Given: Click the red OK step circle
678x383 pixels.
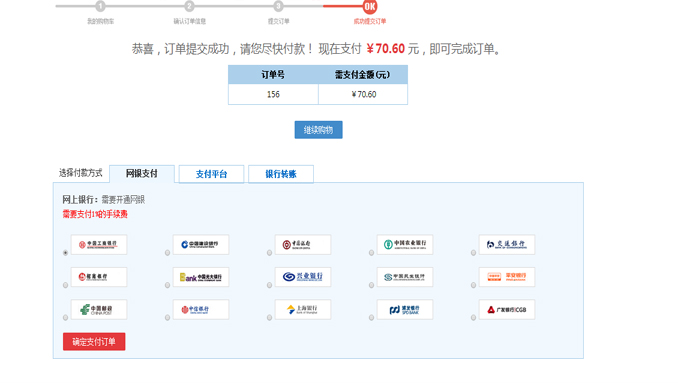Looking at the screenshot, I should (370, 6).
